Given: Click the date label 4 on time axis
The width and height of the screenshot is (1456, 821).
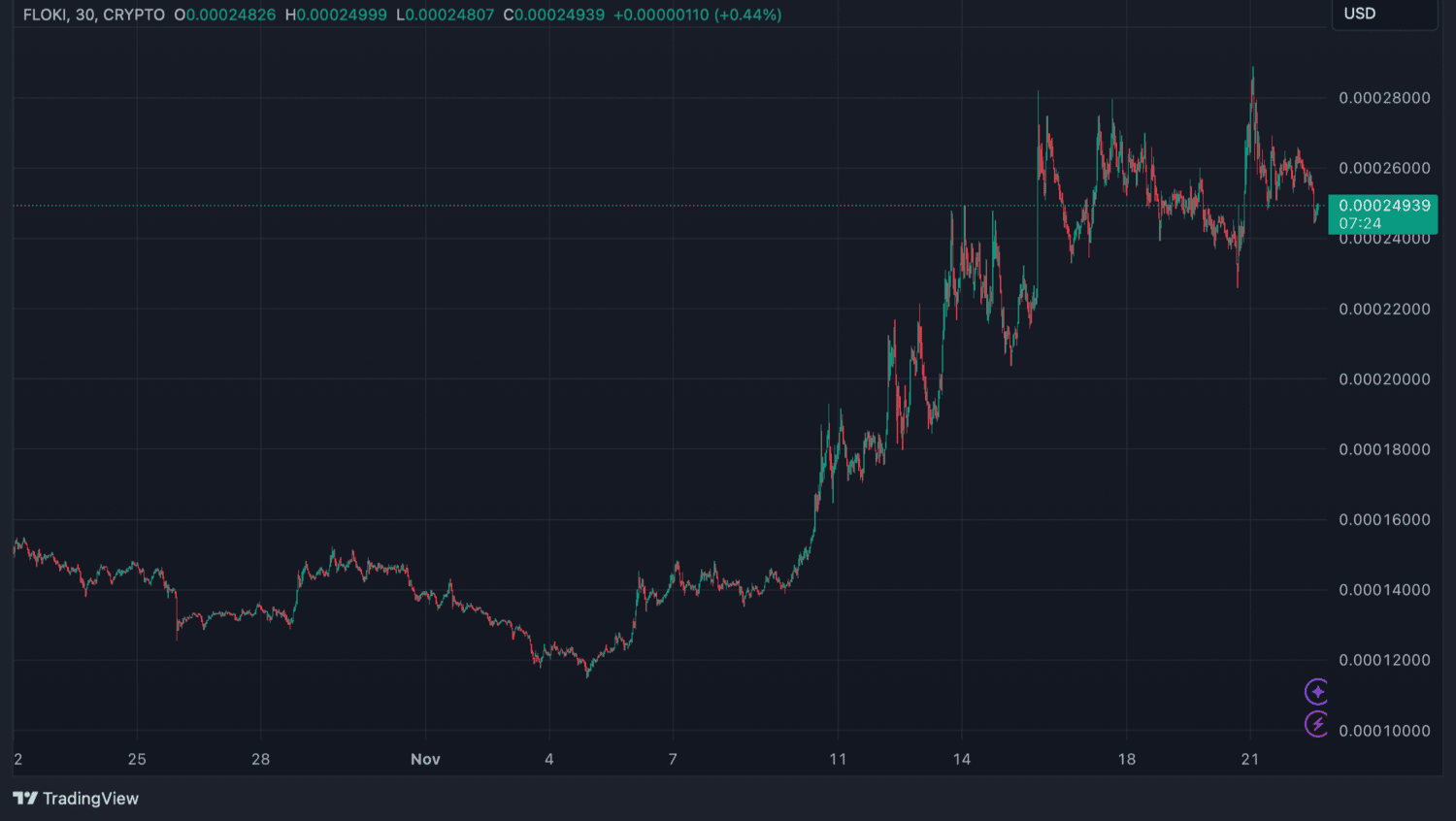Looking at the screenshot, I should tap(549, 759).
